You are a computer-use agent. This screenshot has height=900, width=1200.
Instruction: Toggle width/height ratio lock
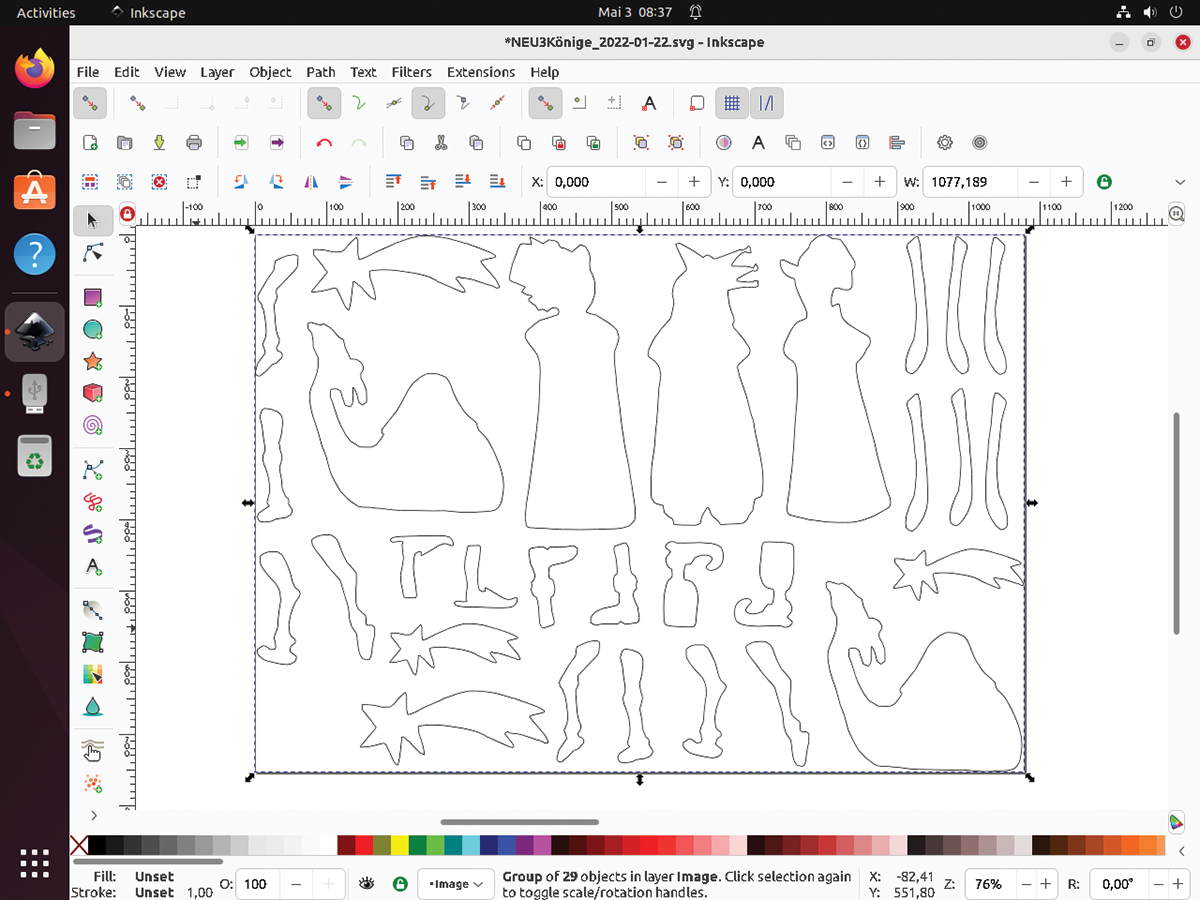pos(1104,182)
